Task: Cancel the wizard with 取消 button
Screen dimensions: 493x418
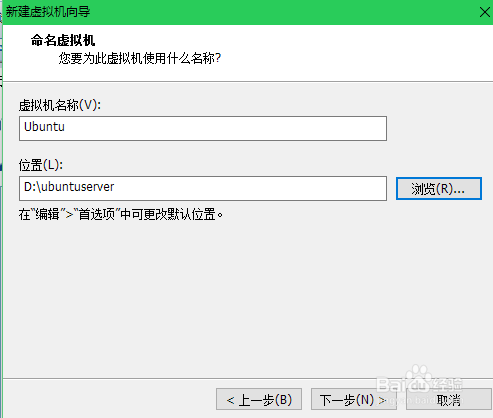Action: point(449,399)
